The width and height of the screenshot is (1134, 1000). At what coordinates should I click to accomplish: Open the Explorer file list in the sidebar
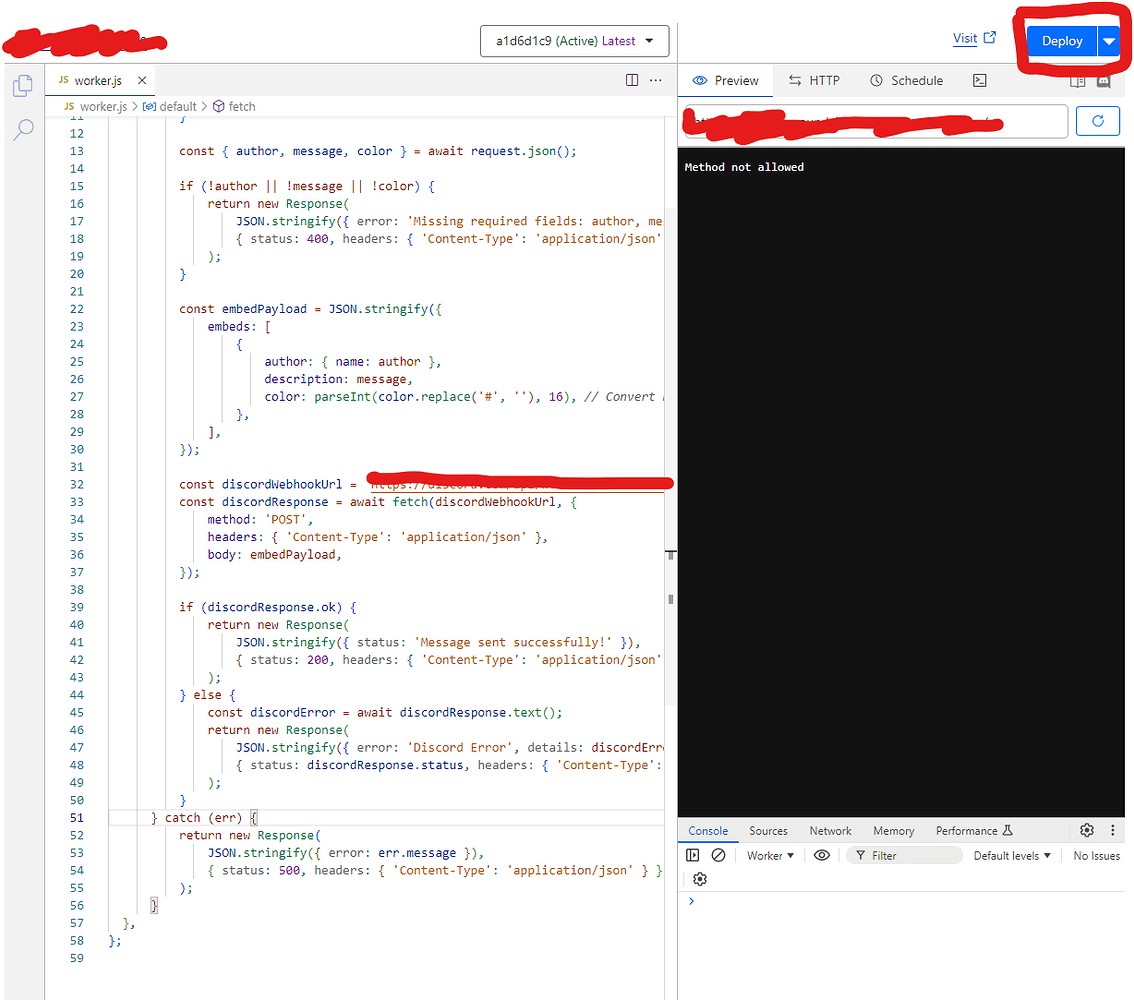22,85
